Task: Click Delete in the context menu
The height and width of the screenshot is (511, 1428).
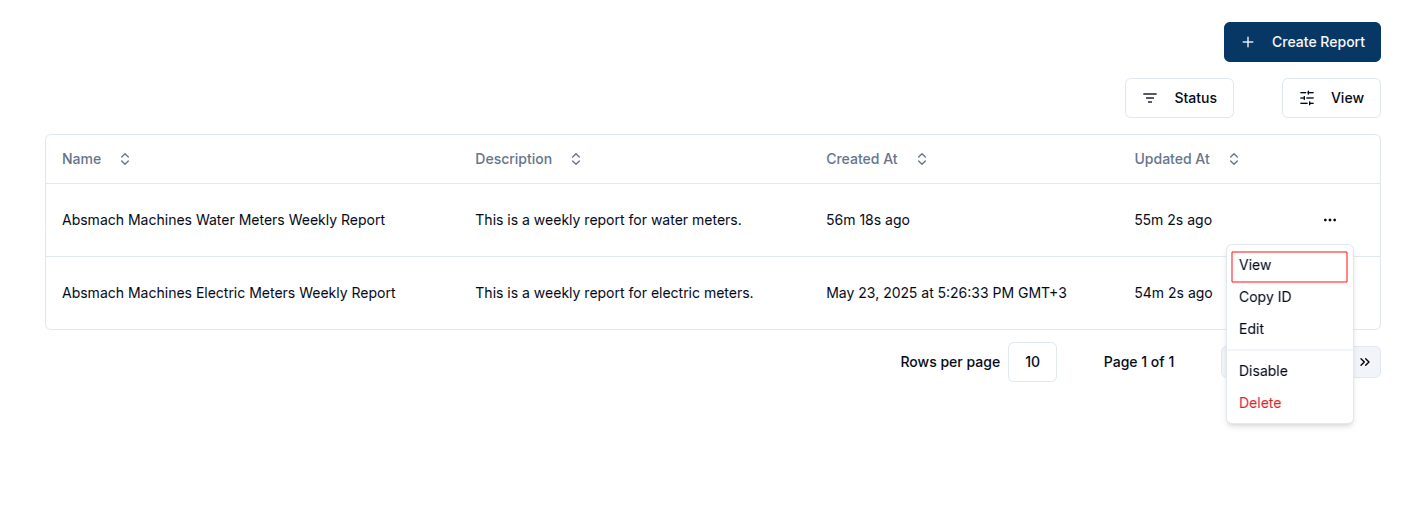Action: pyautogui.click(x=1260, y=403)
